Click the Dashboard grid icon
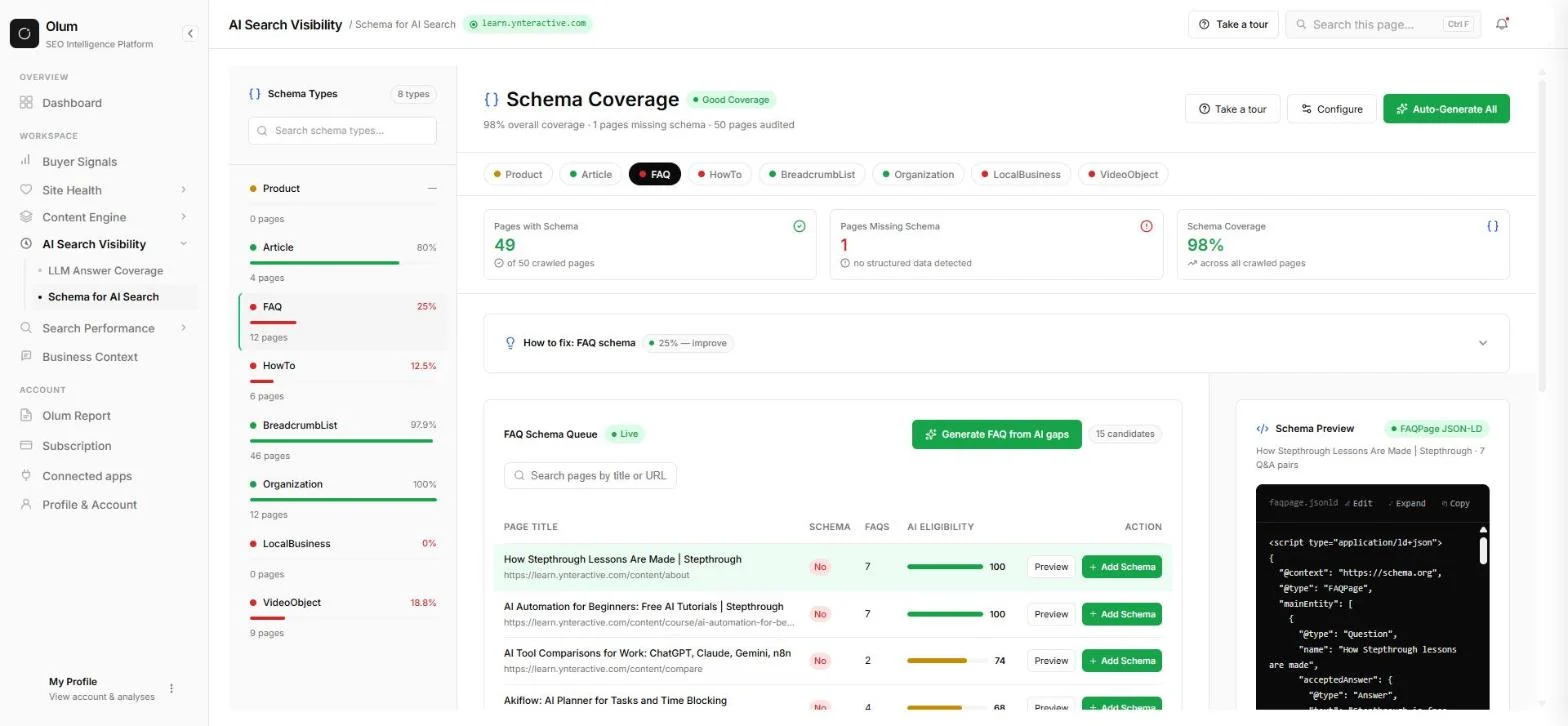This screenshot has height=726, width=1568. coord(26,103)
